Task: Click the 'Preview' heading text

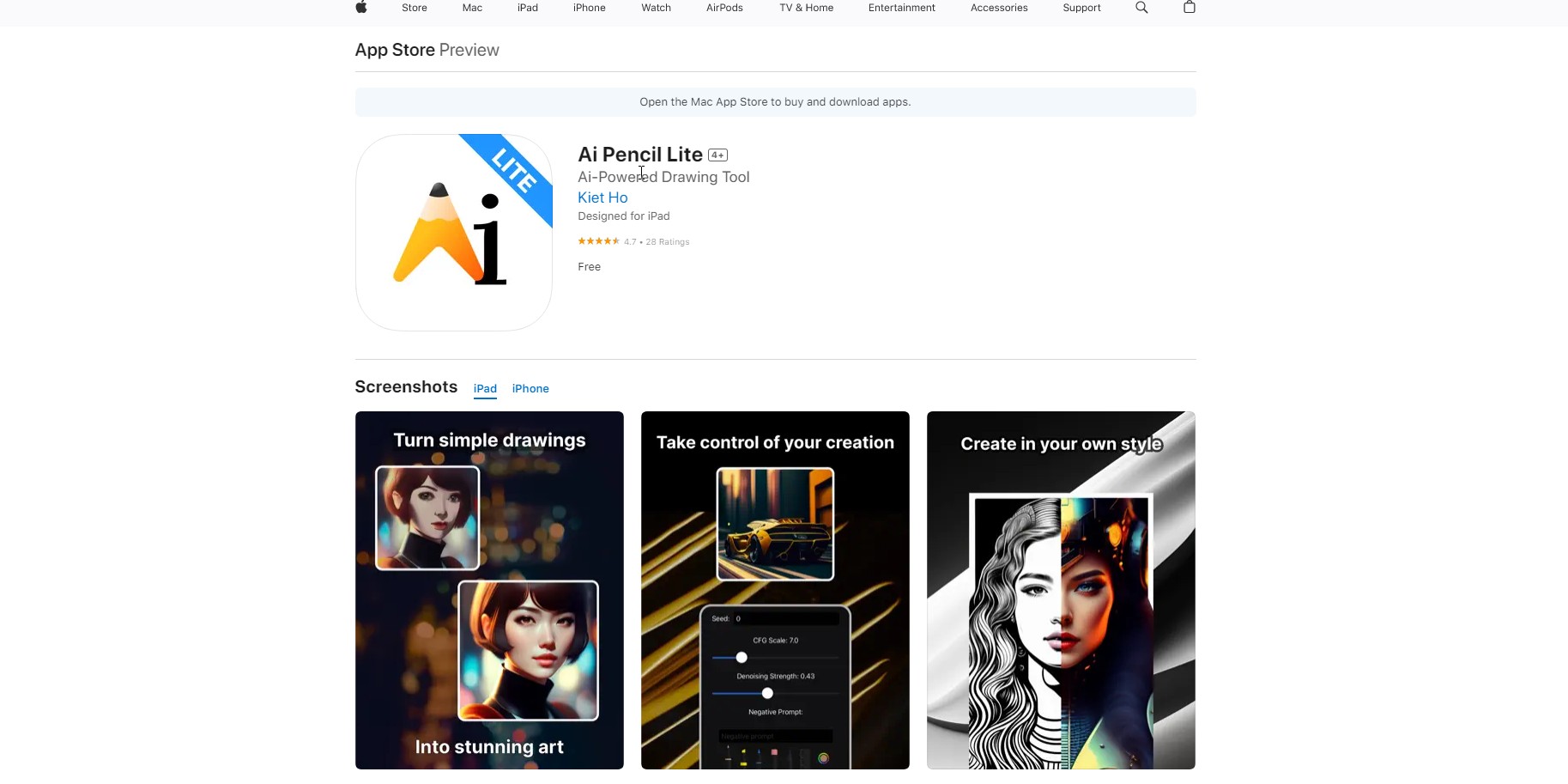Action: coord(469,50)
